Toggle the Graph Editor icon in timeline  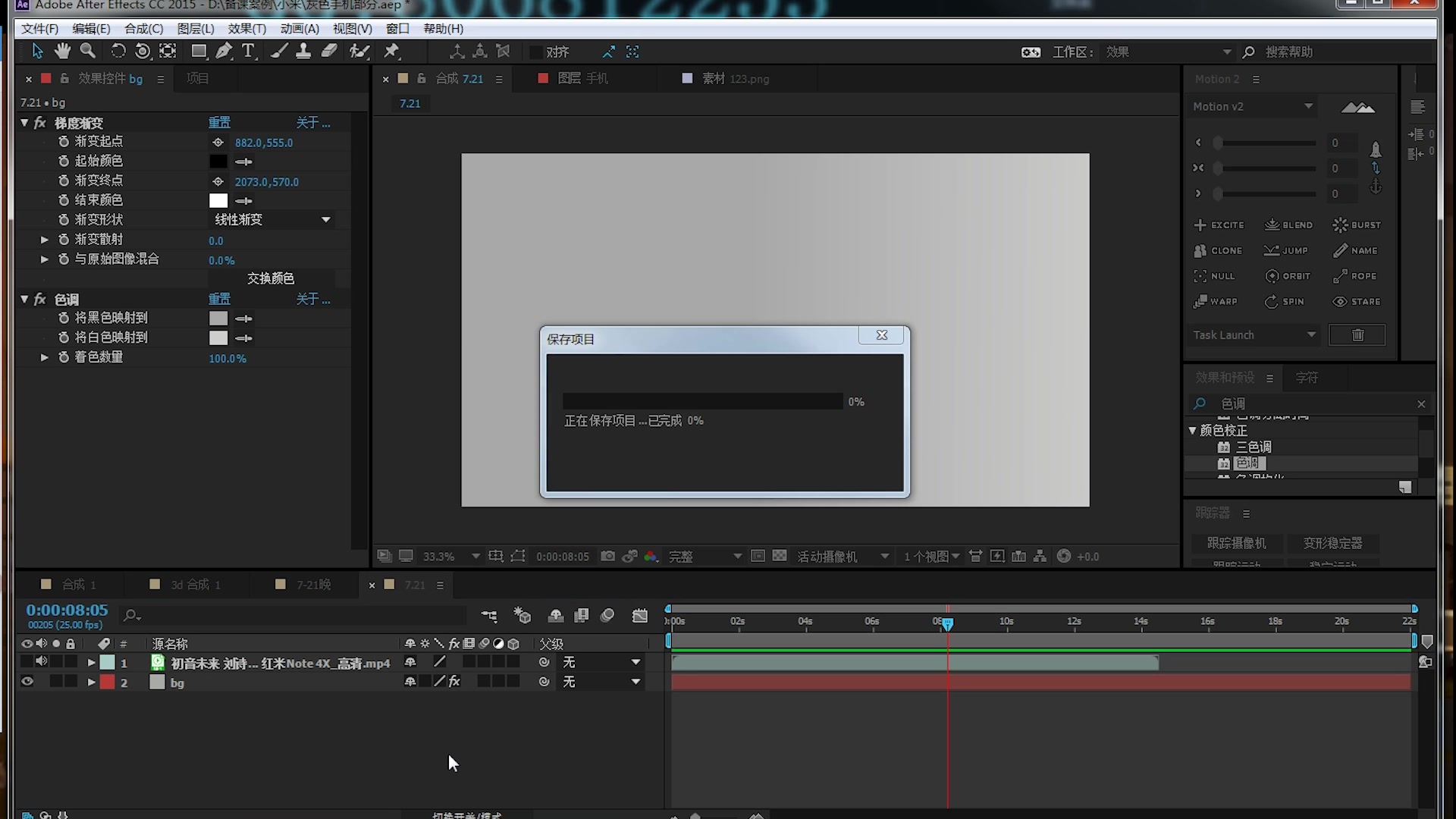coord(640,616)
